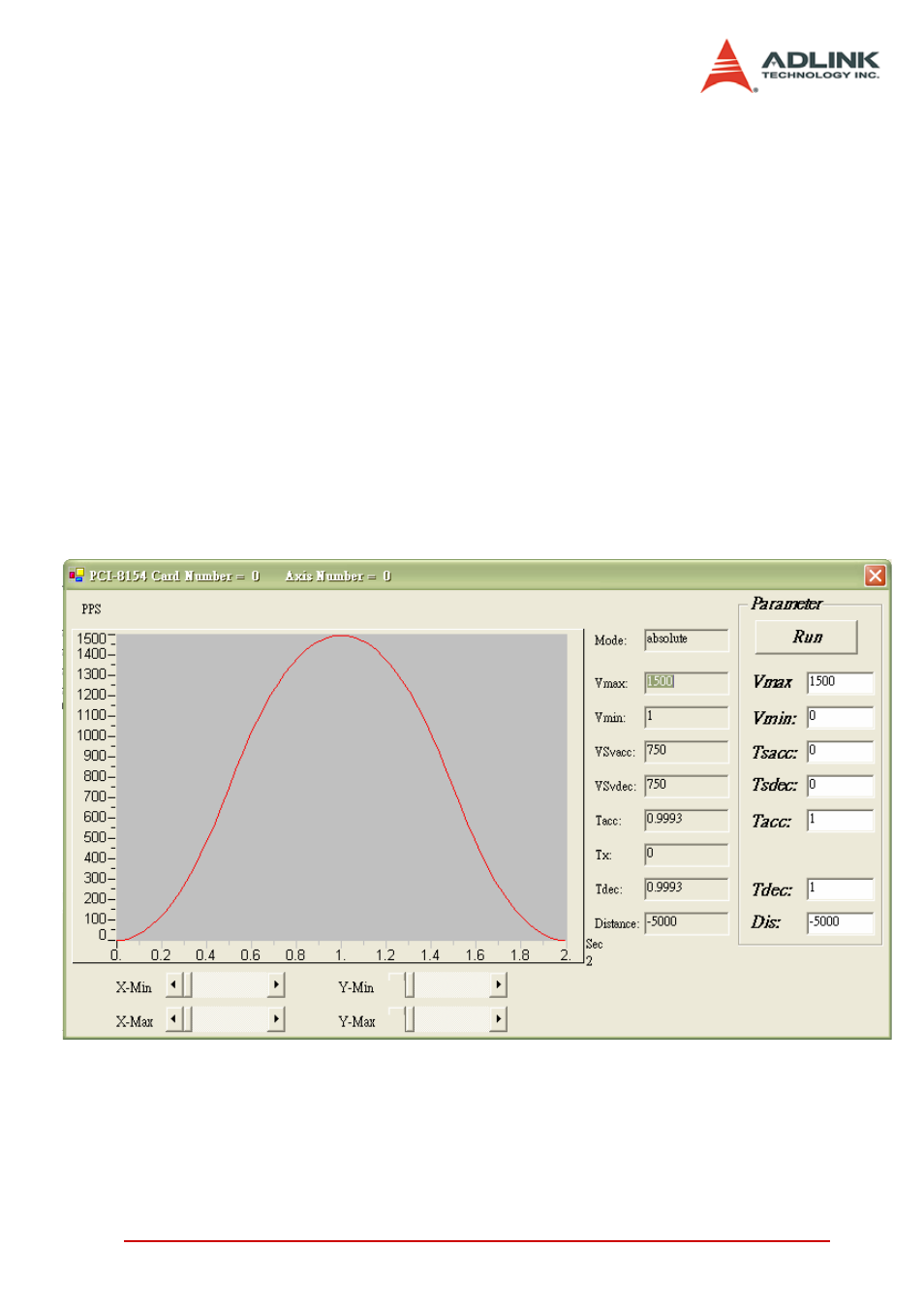This screenshot has width=924, height=1309.
Task: Click the Tdec readout showing 0.9993
Action: (x=686, y=888)
